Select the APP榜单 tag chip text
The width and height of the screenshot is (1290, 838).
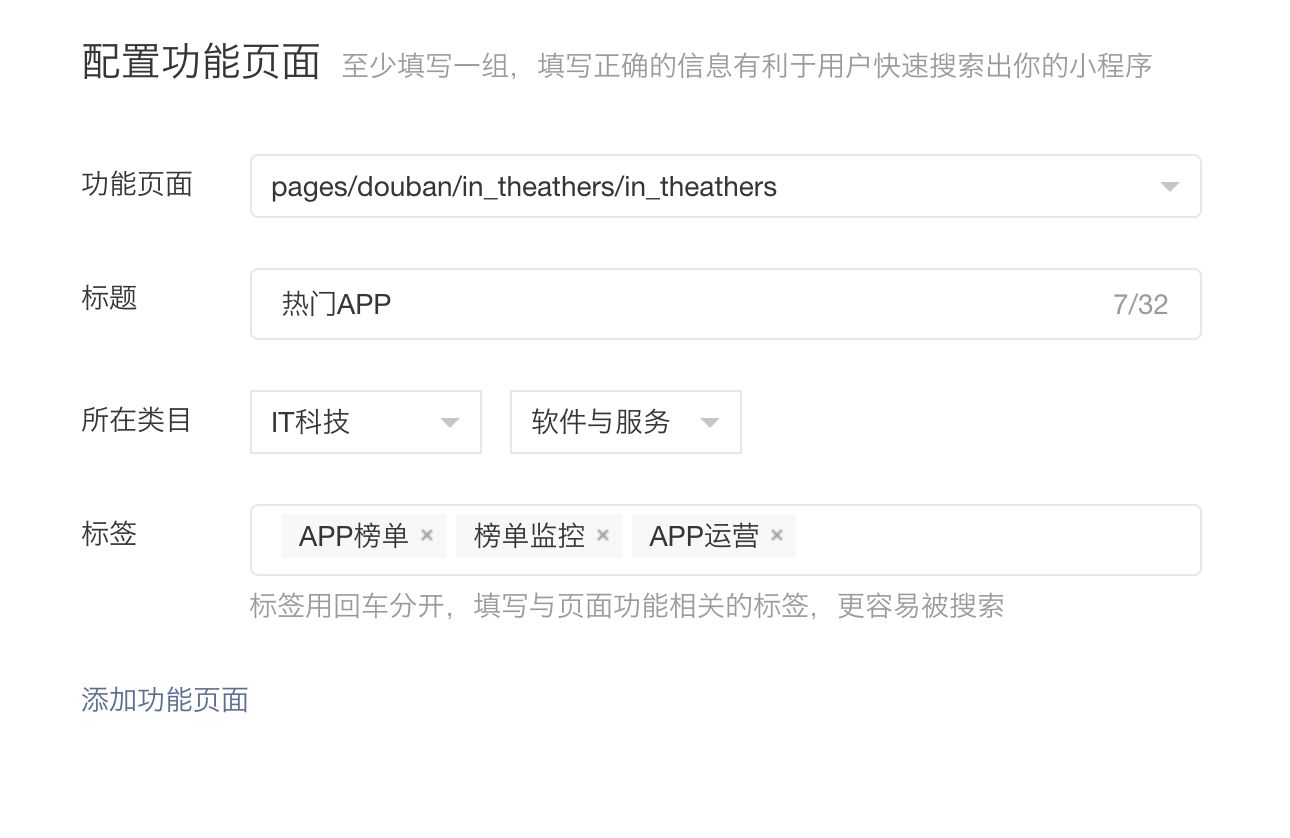[x=353, y=536]
